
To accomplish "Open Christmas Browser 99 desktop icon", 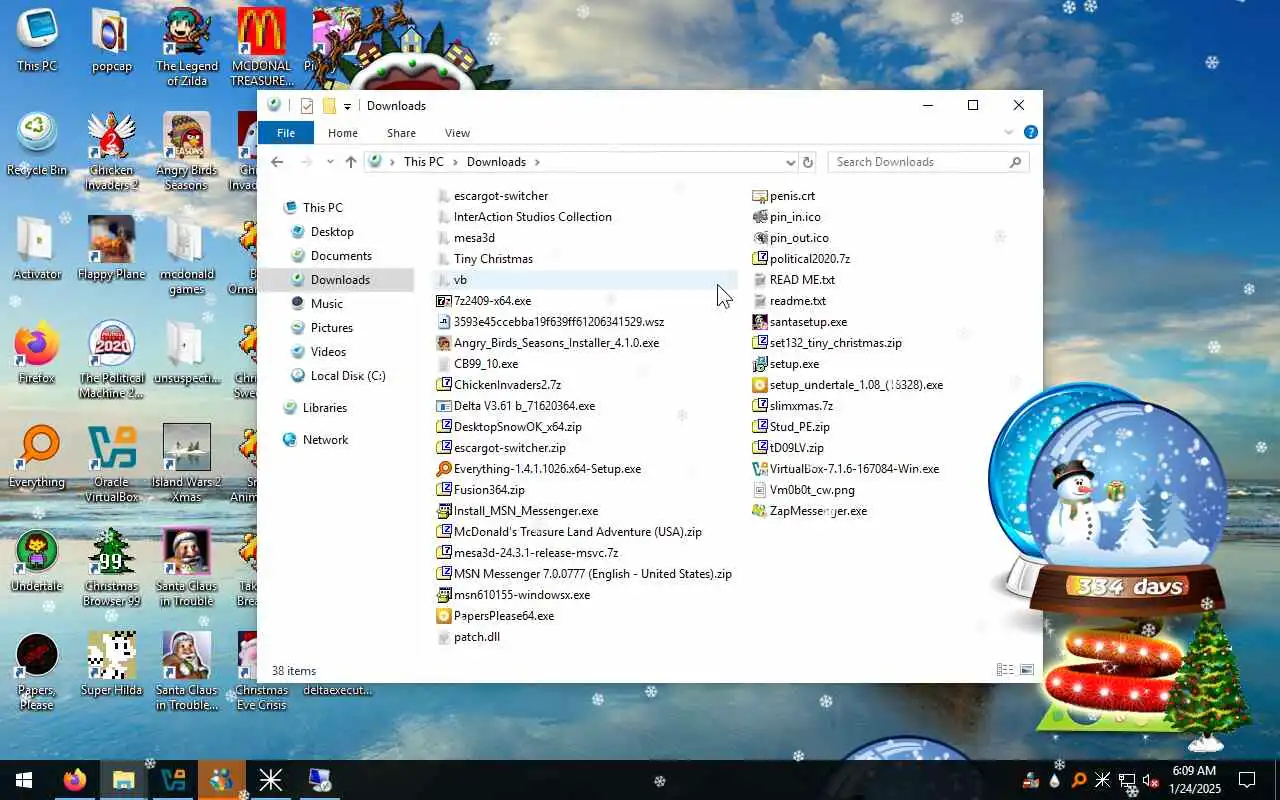I will pyautogui.click(x=111, y=567).
